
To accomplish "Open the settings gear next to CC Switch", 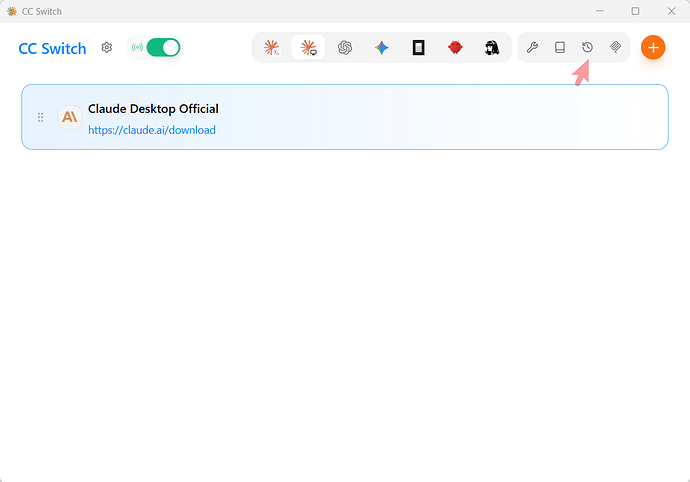I will [x=106, y=48].
